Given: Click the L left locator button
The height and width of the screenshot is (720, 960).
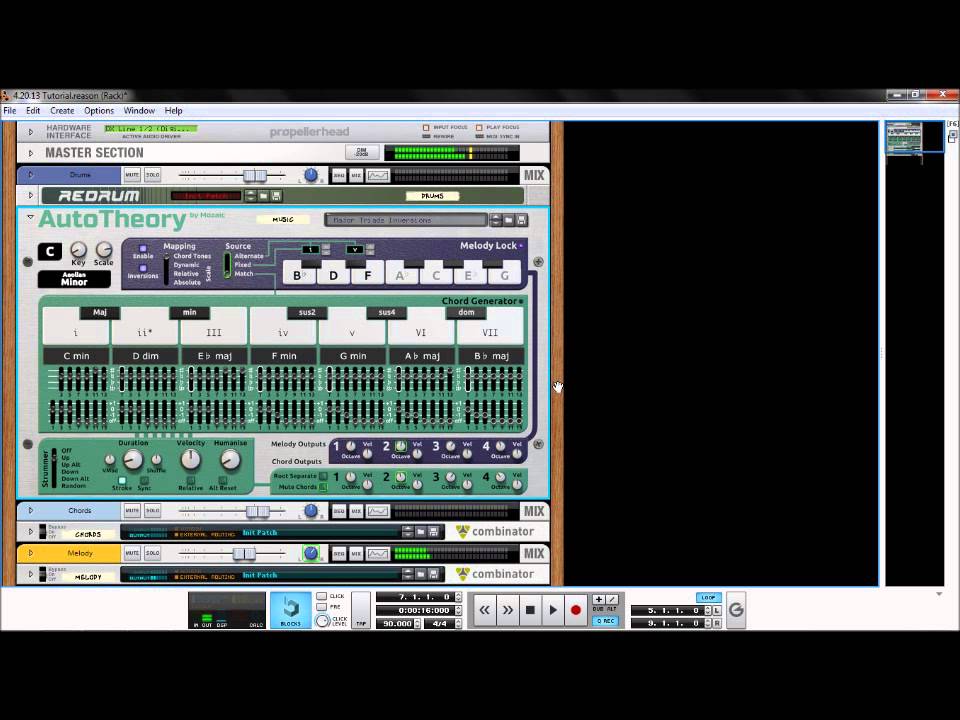Looking at the screenshot, I should click(x=717, y=610).
